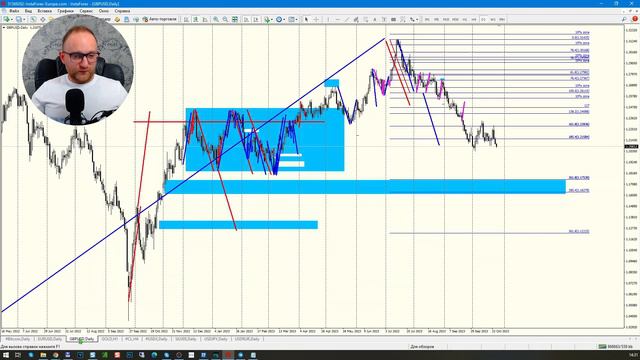640x360 pixels.
Task: Open the Файл menu
Action: (x=14, y=11)
